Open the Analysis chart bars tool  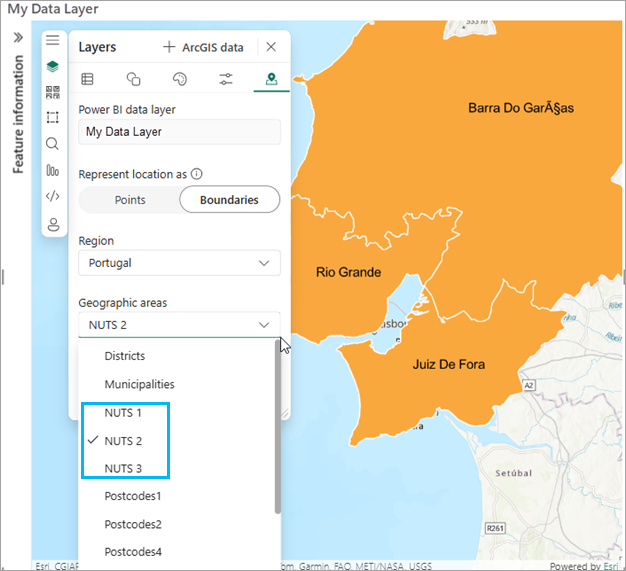[x=53, y=170]
